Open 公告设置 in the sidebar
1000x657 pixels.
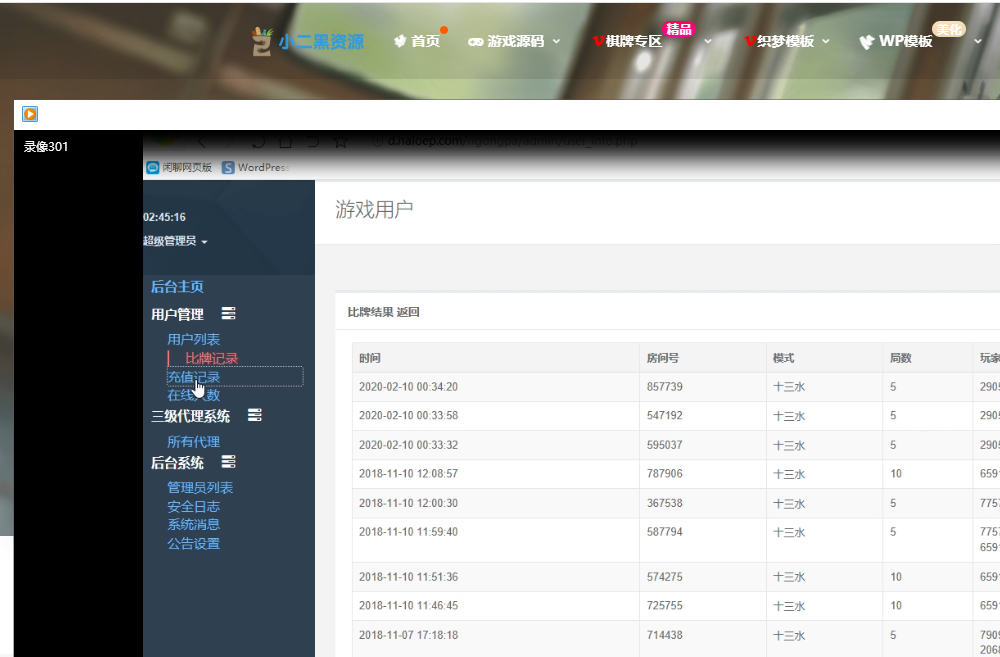(x=193, y=544)
